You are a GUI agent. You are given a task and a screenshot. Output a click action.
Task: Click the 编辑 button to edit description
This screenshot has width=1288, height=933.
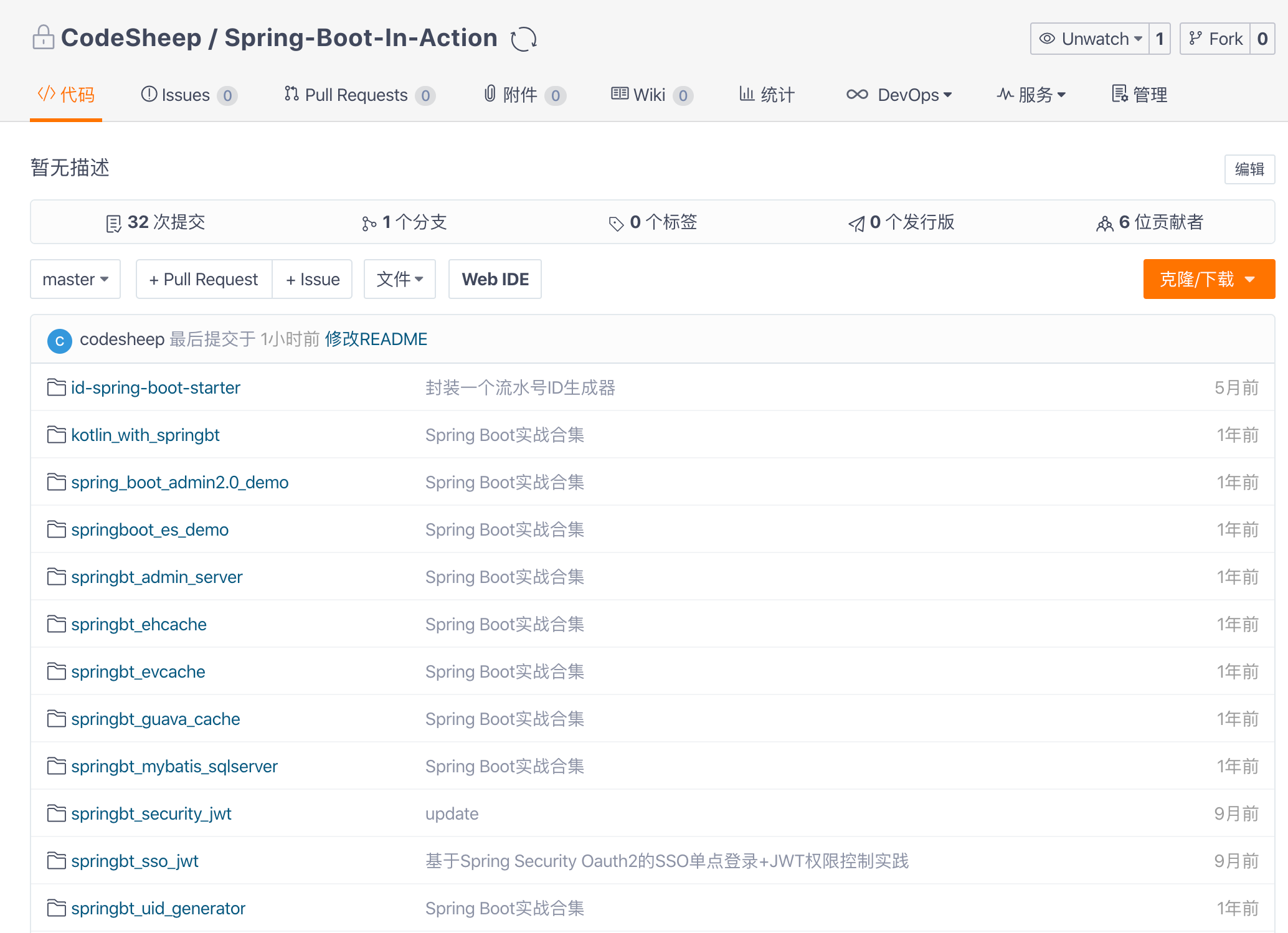pyautogui.click(x=1249, y=169)
